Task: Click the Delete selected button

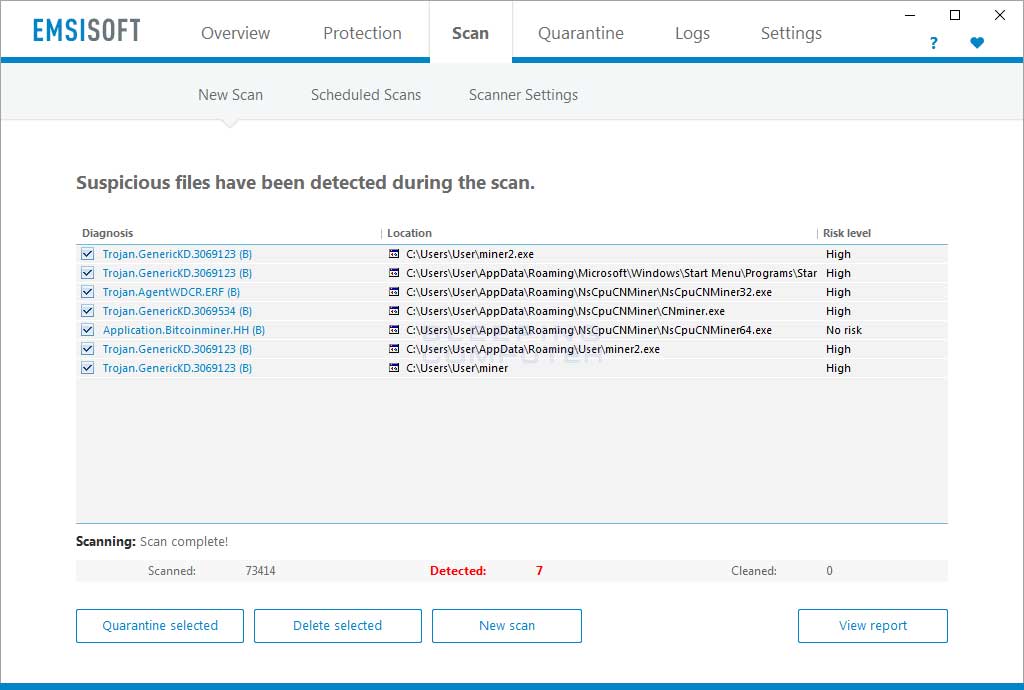Action: [338, 625]
